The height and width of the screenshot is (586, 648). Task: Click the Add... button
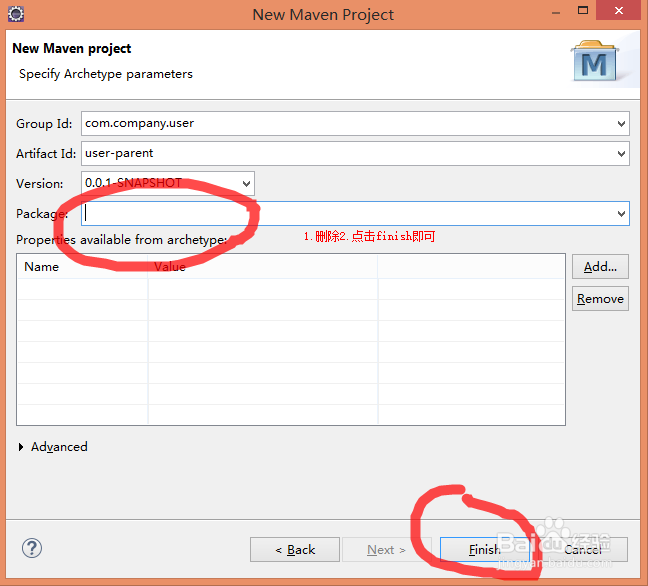(600, 267)
